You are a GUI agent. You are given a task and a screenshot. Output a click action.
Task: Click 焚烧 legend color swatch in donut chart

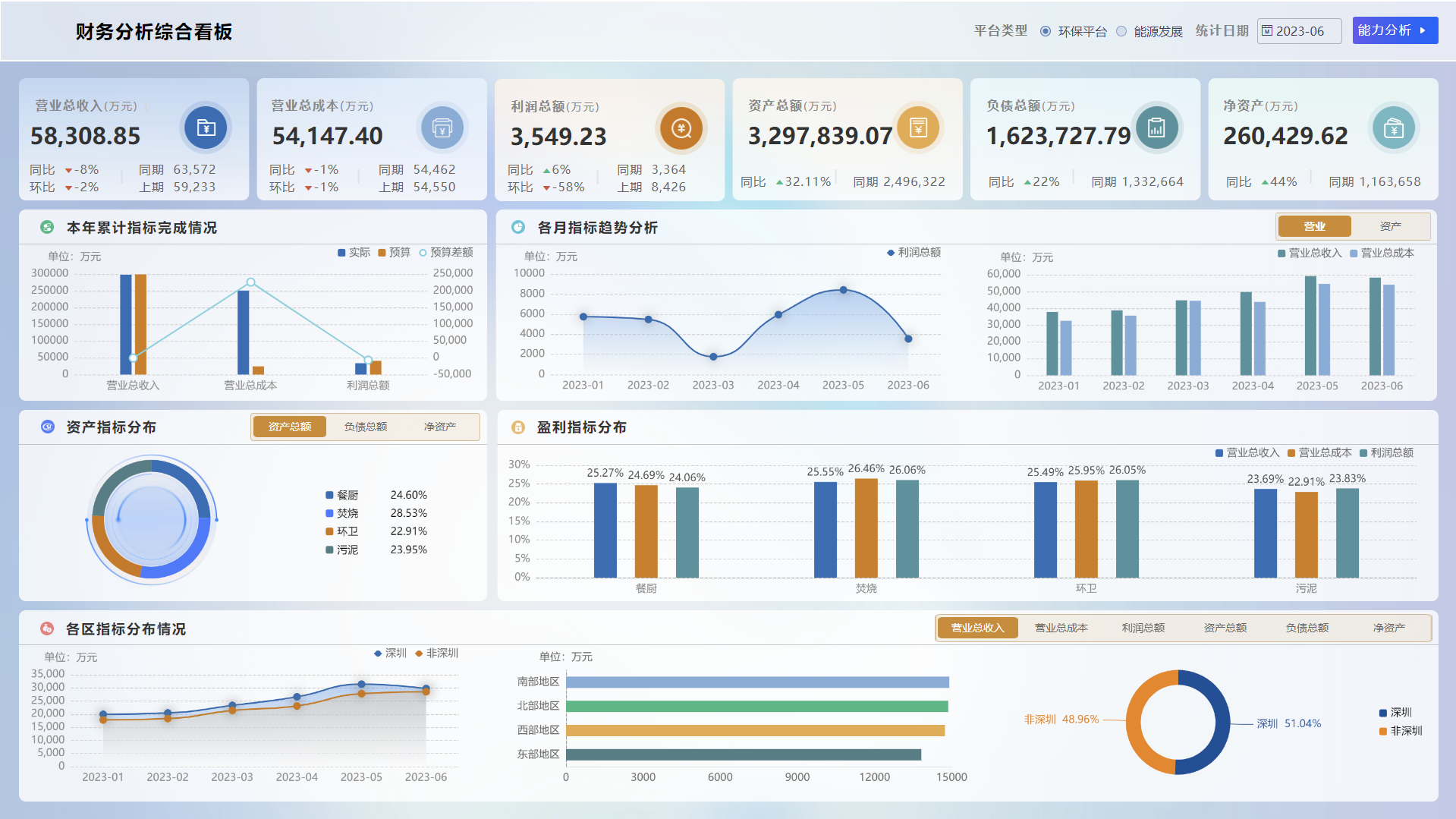(329, 513)
